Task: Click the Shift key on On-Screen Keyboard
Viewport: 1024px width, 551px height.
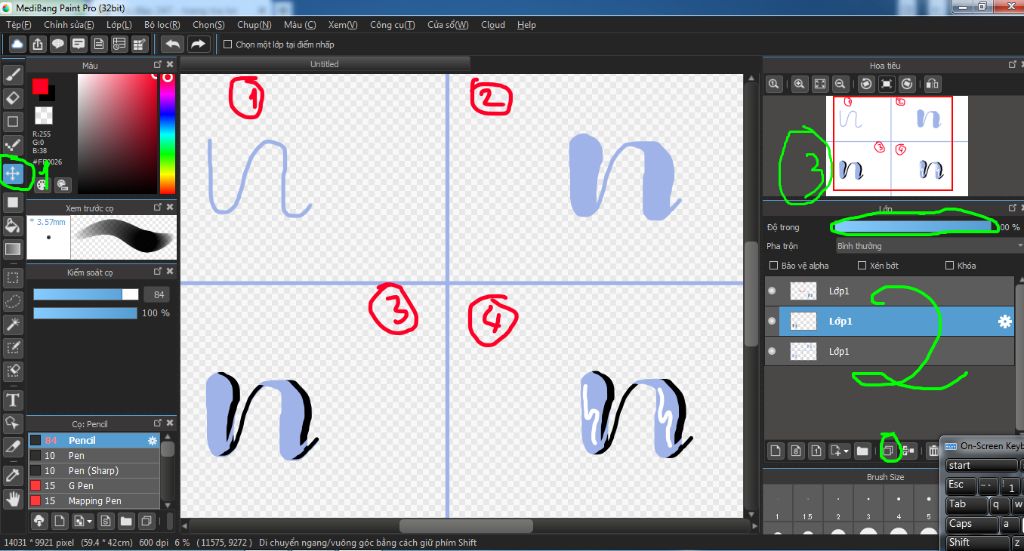Action: pyautogui.click(x=978, y=543)
